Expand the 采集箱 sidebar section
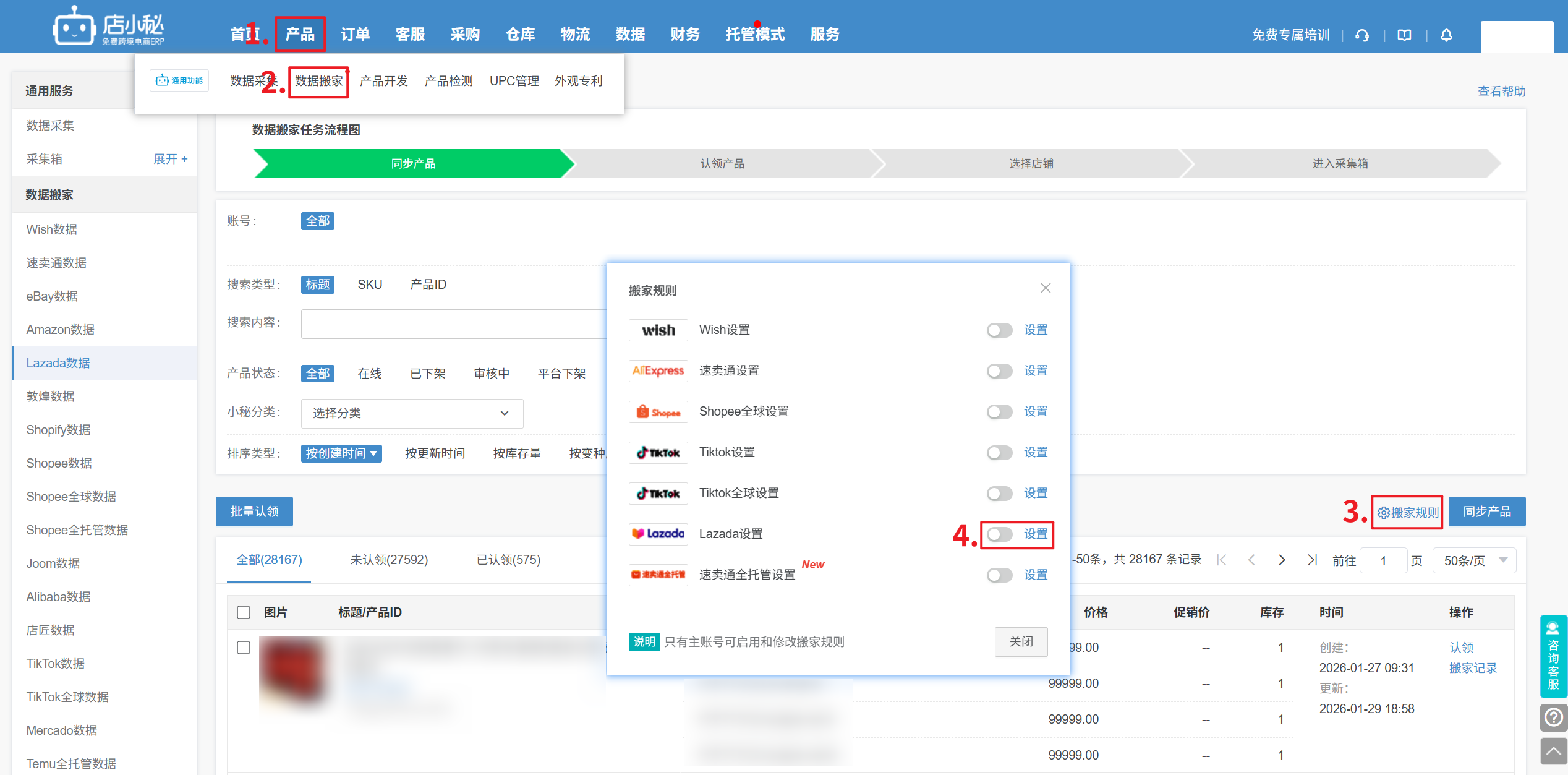Image resolution: width=1568 pixels, height=775 pixels. click(x=170, y=159)
